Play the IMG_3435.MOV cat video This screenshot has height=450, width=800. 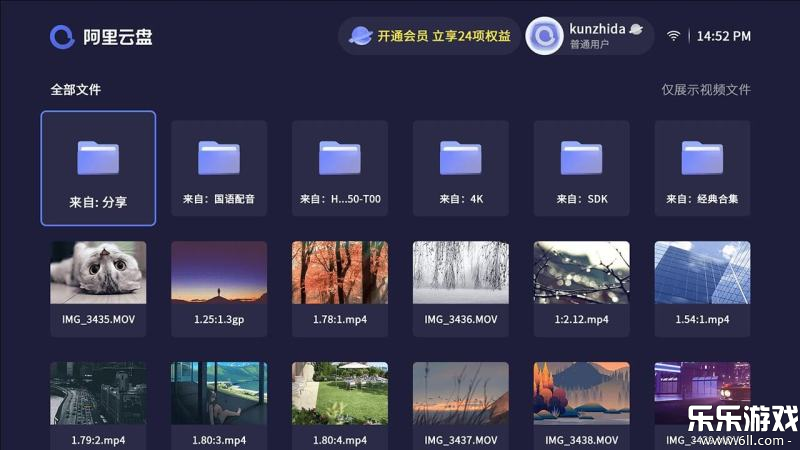tap(98, 272)
